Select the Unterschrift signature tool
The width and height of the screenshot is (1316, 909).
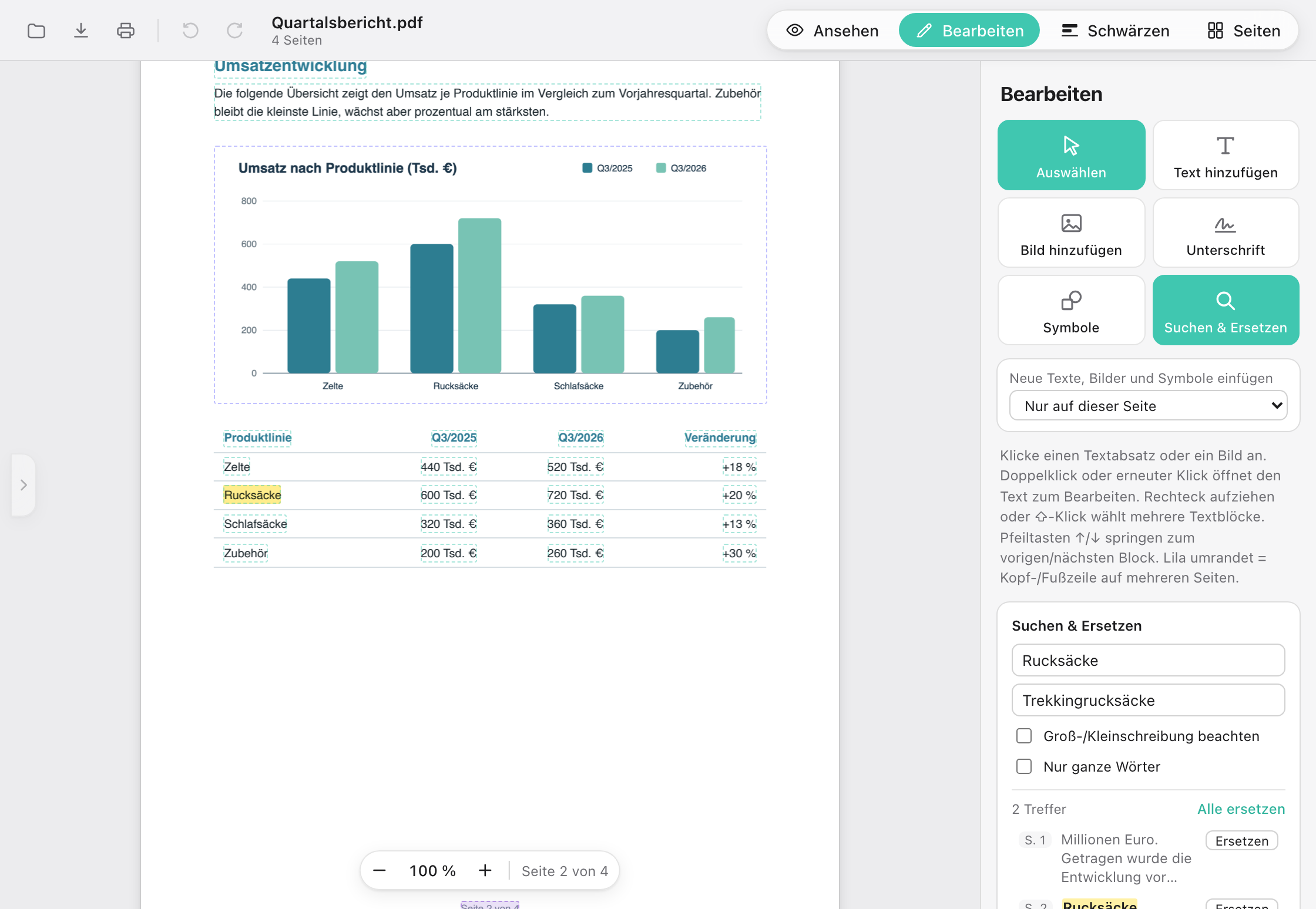point(1226,233)
